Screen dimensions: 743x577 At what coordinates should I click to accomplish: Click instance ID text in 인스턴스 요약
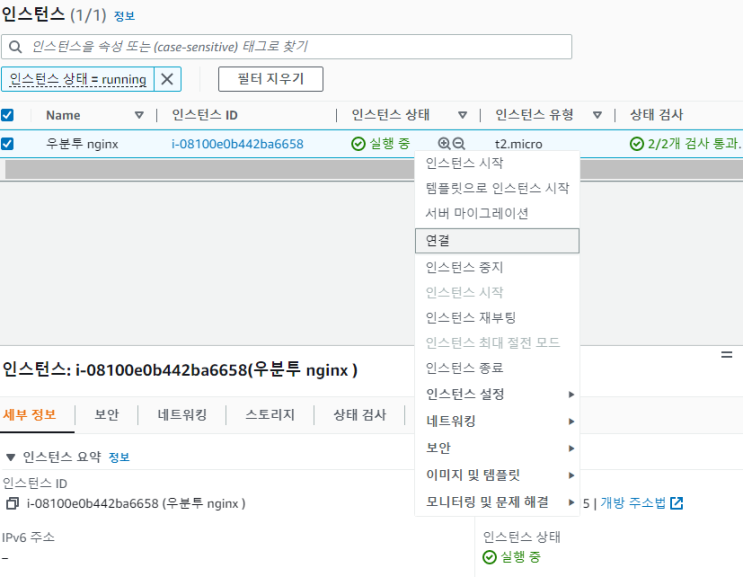pyautogui.click(x=136, y=503)
